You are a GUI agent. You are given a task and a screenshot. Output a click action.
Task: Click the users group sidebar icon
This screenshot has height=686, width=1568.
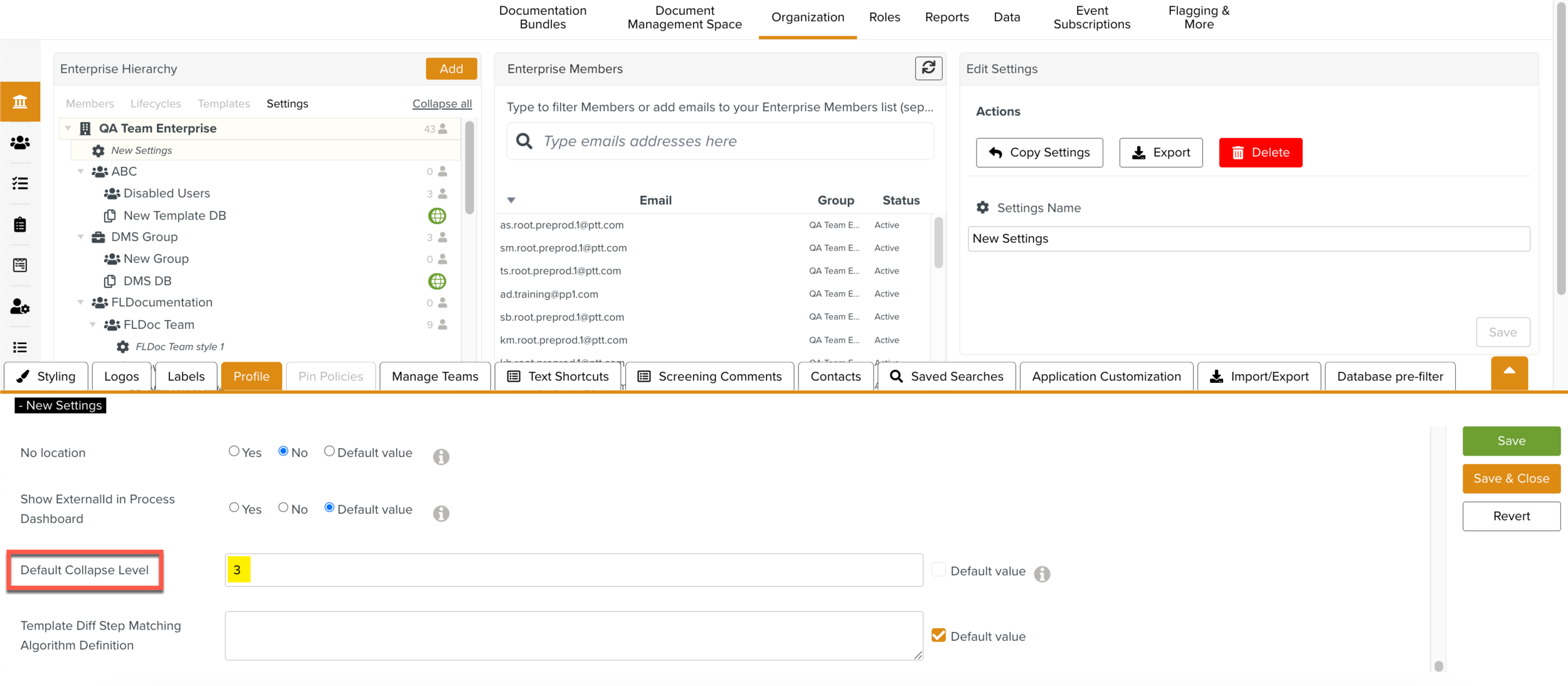[x=20, y=142]
